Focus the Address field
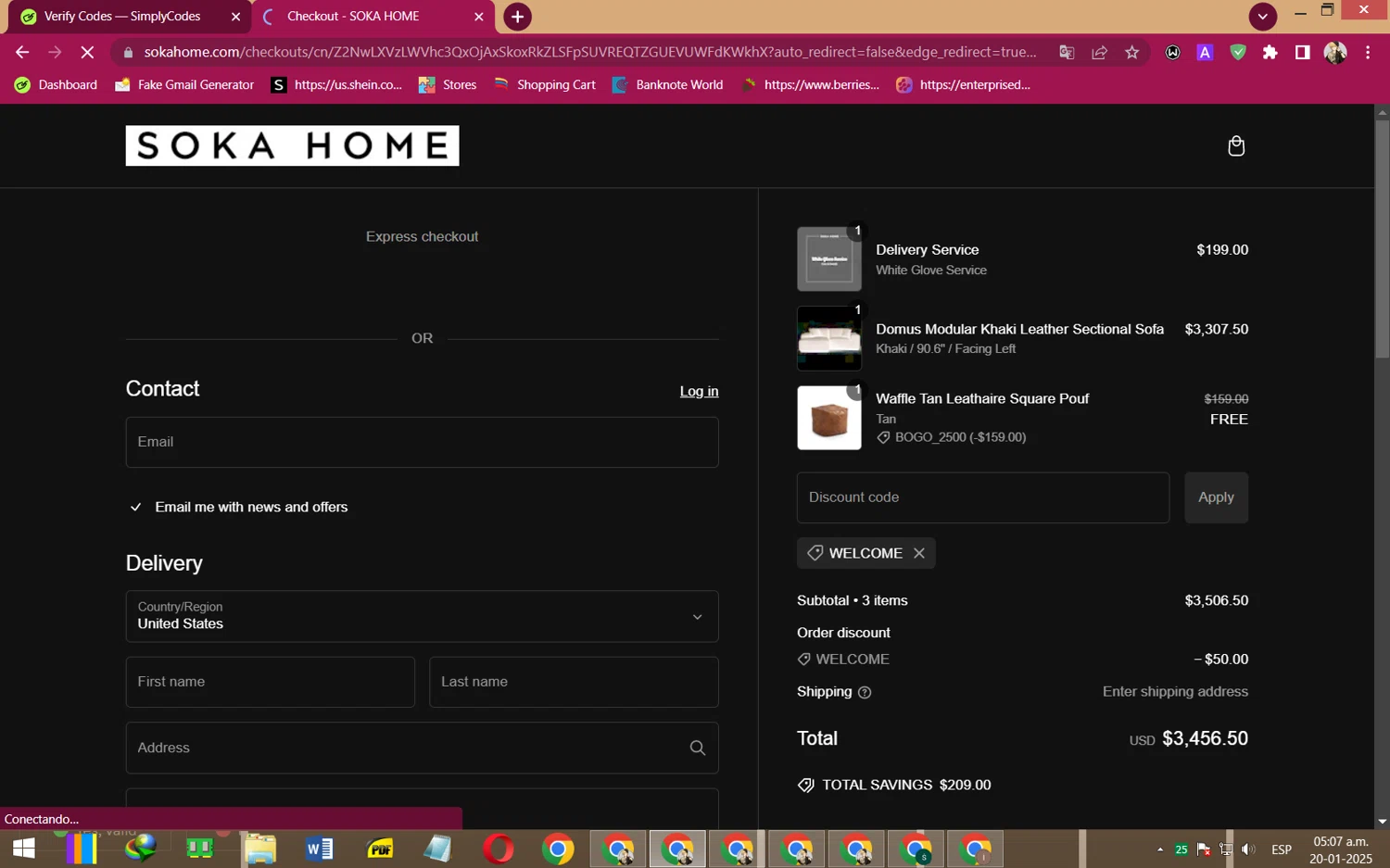This screenshot has height=868, width=1390. (422, 748)
